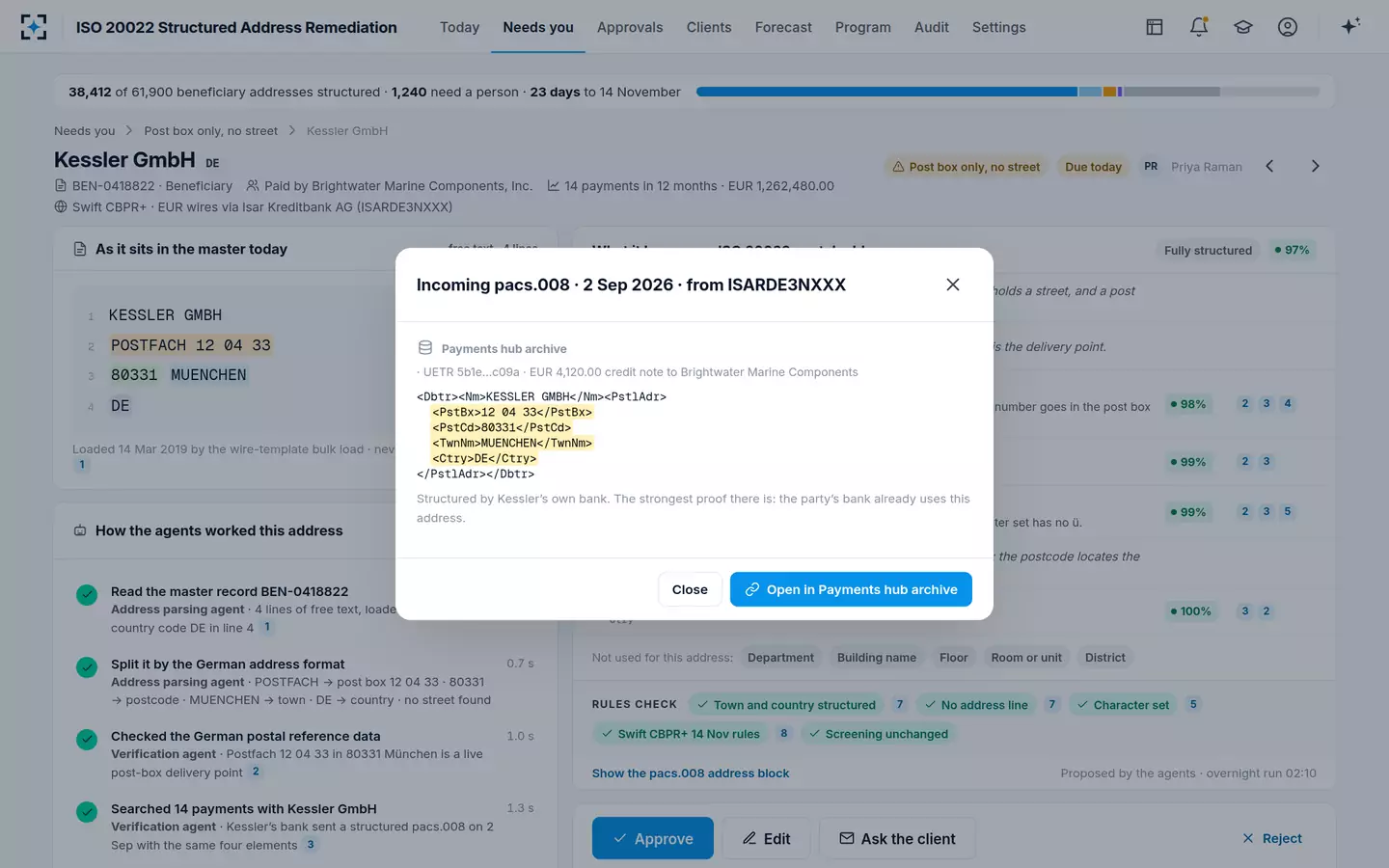Open the Program tab

pyautogui.click(x=863, y=27)
